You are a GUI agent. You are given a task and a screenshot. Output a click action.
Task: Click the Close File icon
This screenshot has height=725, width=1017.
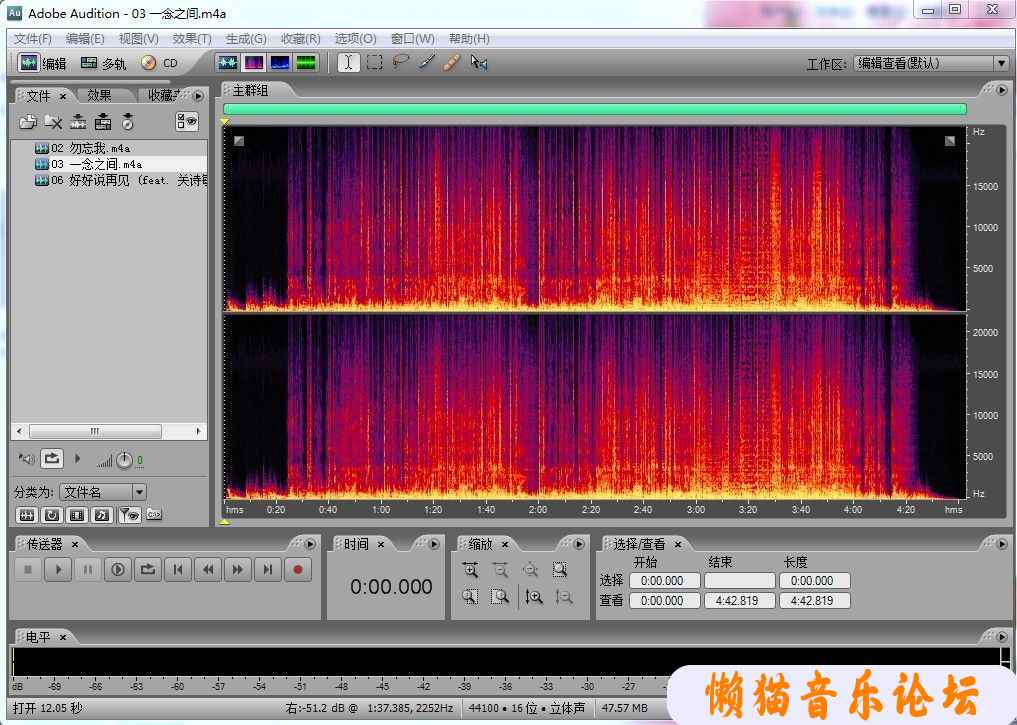(x=53, y=121)
